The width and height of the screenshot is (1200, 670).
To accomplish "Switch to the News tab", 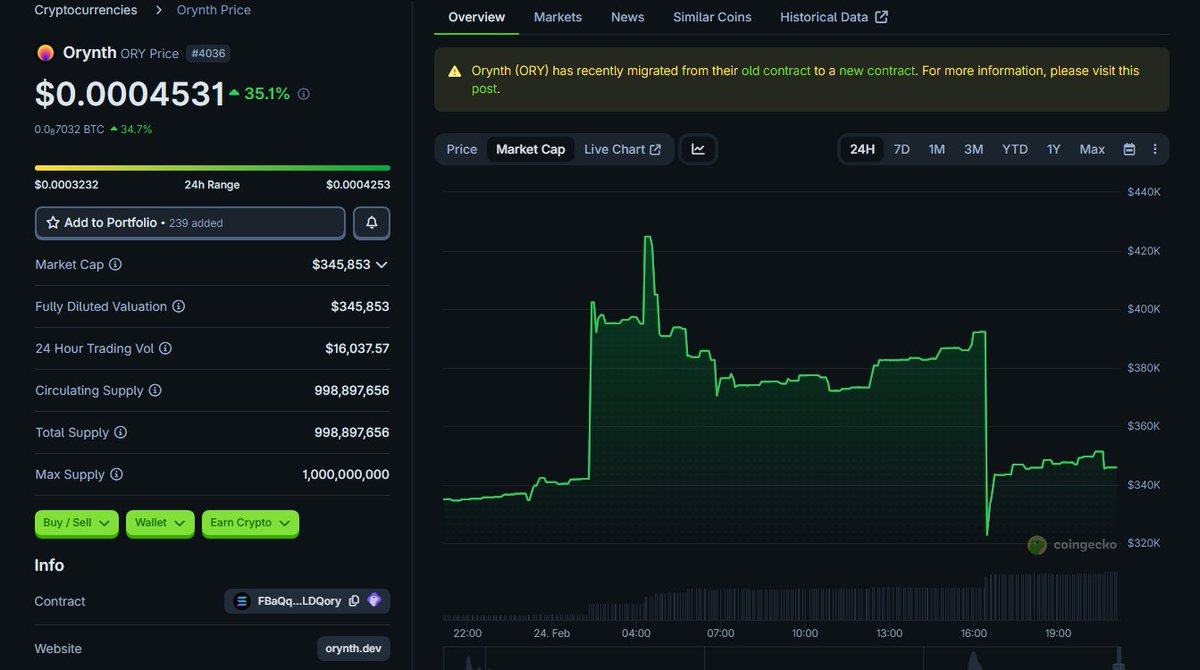I will 628,17.
